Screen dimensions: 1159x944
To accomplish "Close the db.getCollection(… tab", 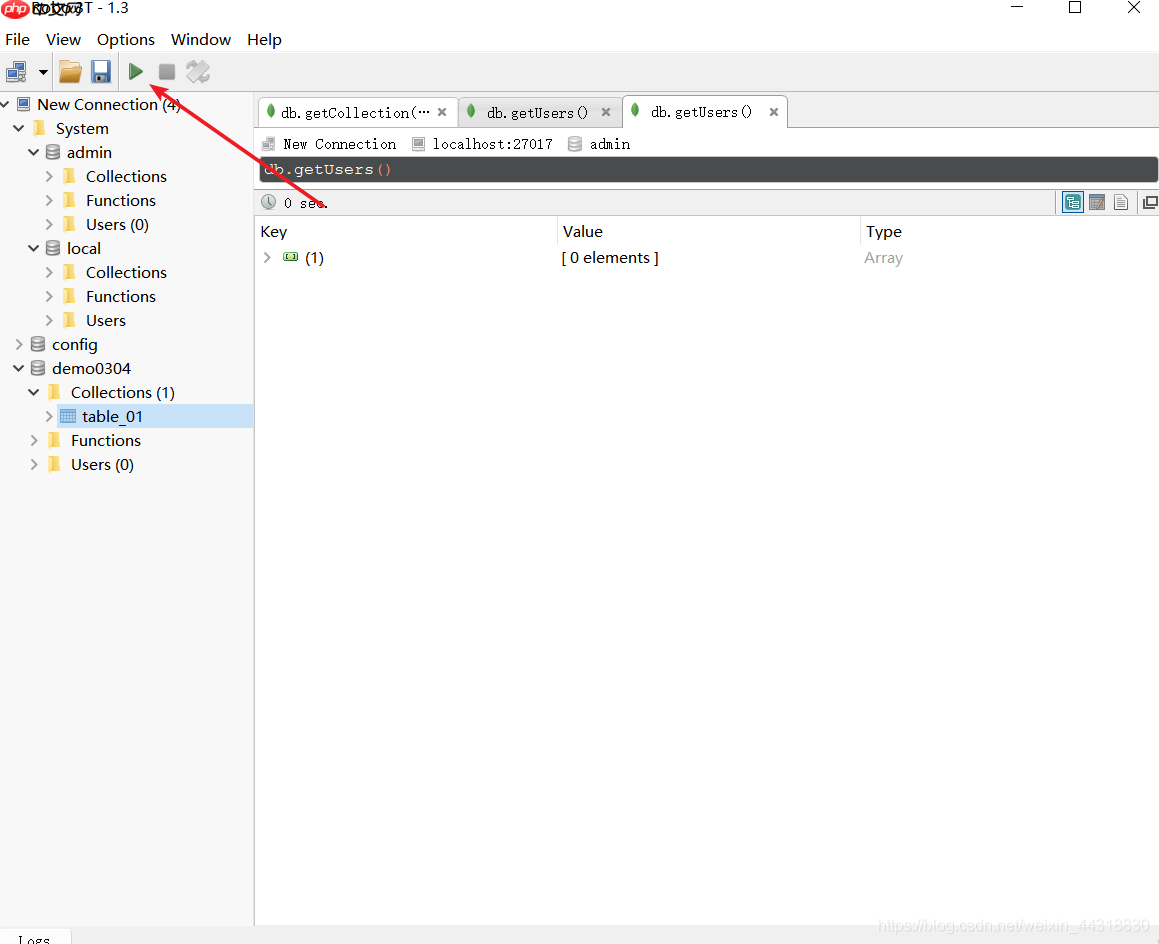I will coord(442,112).
